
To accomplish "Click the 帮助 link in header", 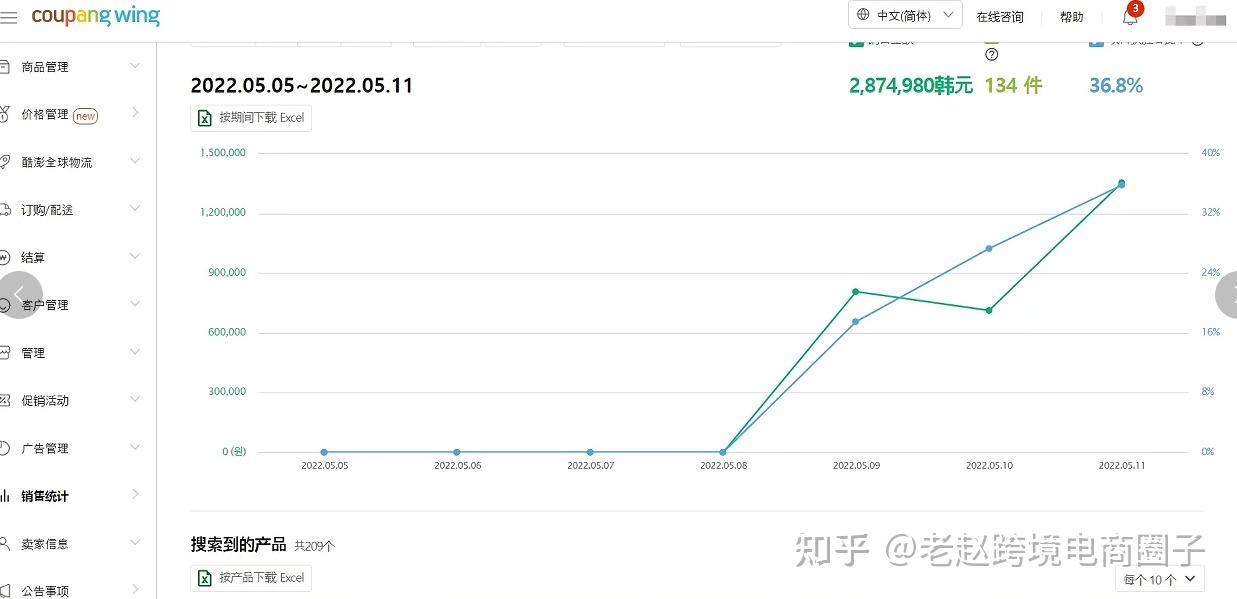I will [x=1071, y=17].
